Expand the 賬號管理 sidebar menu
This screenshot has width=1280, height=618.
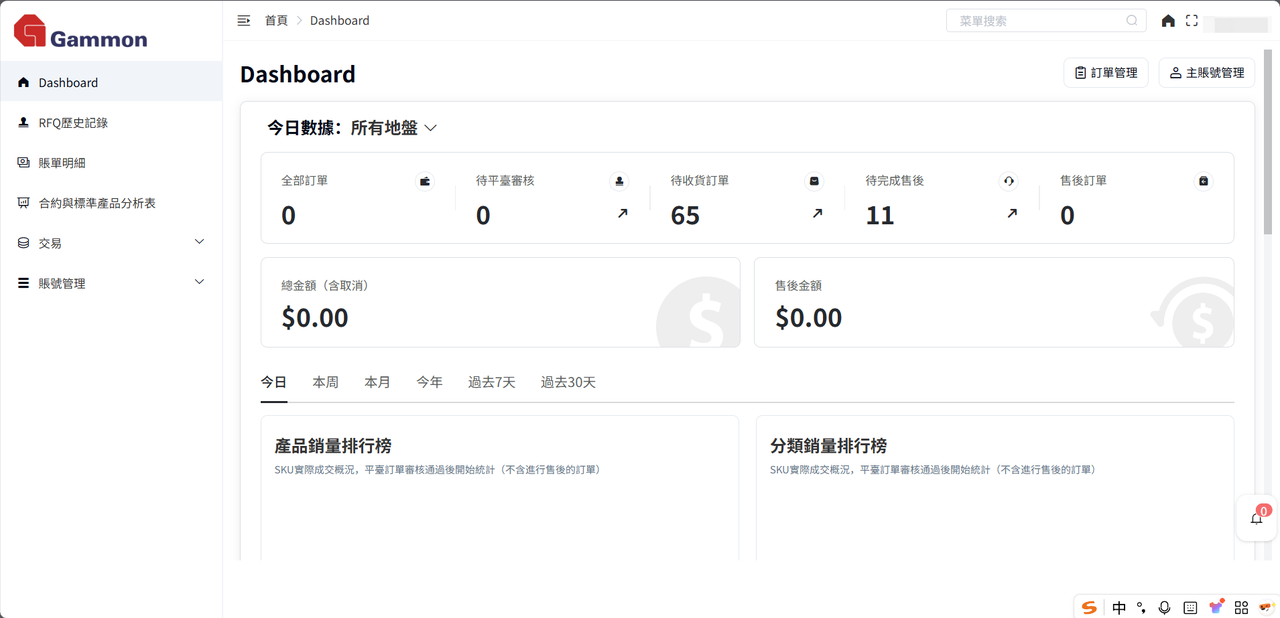(x=110, y=283)
